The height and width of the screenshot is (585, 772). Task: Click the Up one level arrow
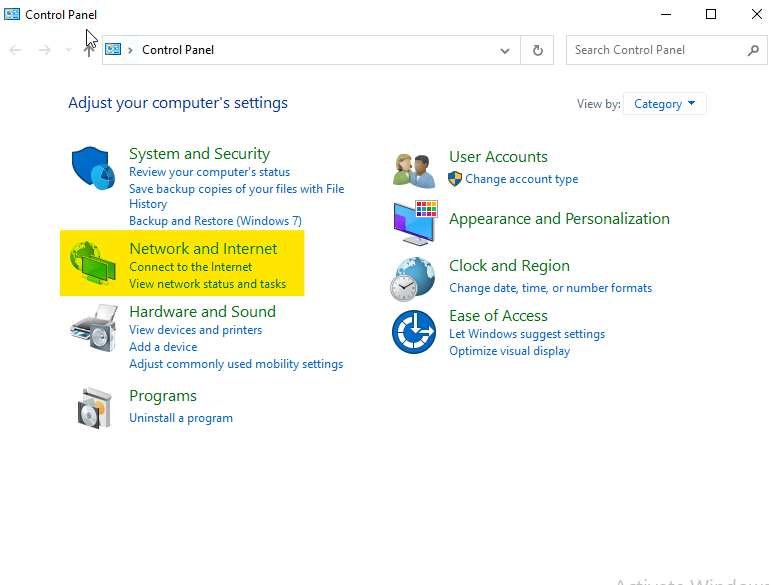(89, 50)
